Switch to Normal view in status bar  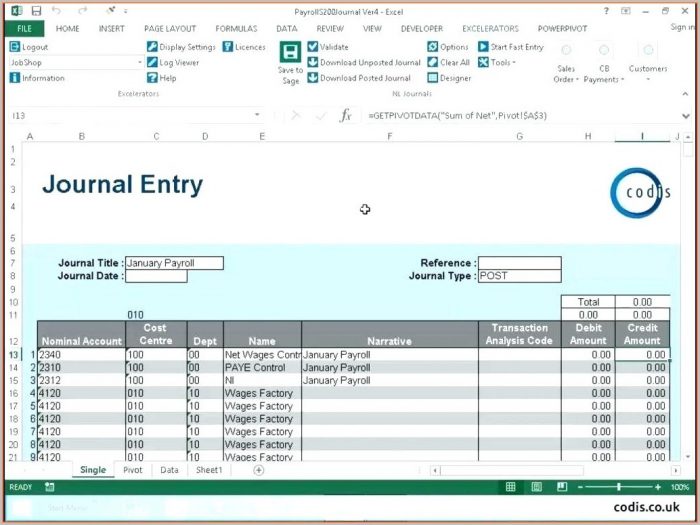510,487
